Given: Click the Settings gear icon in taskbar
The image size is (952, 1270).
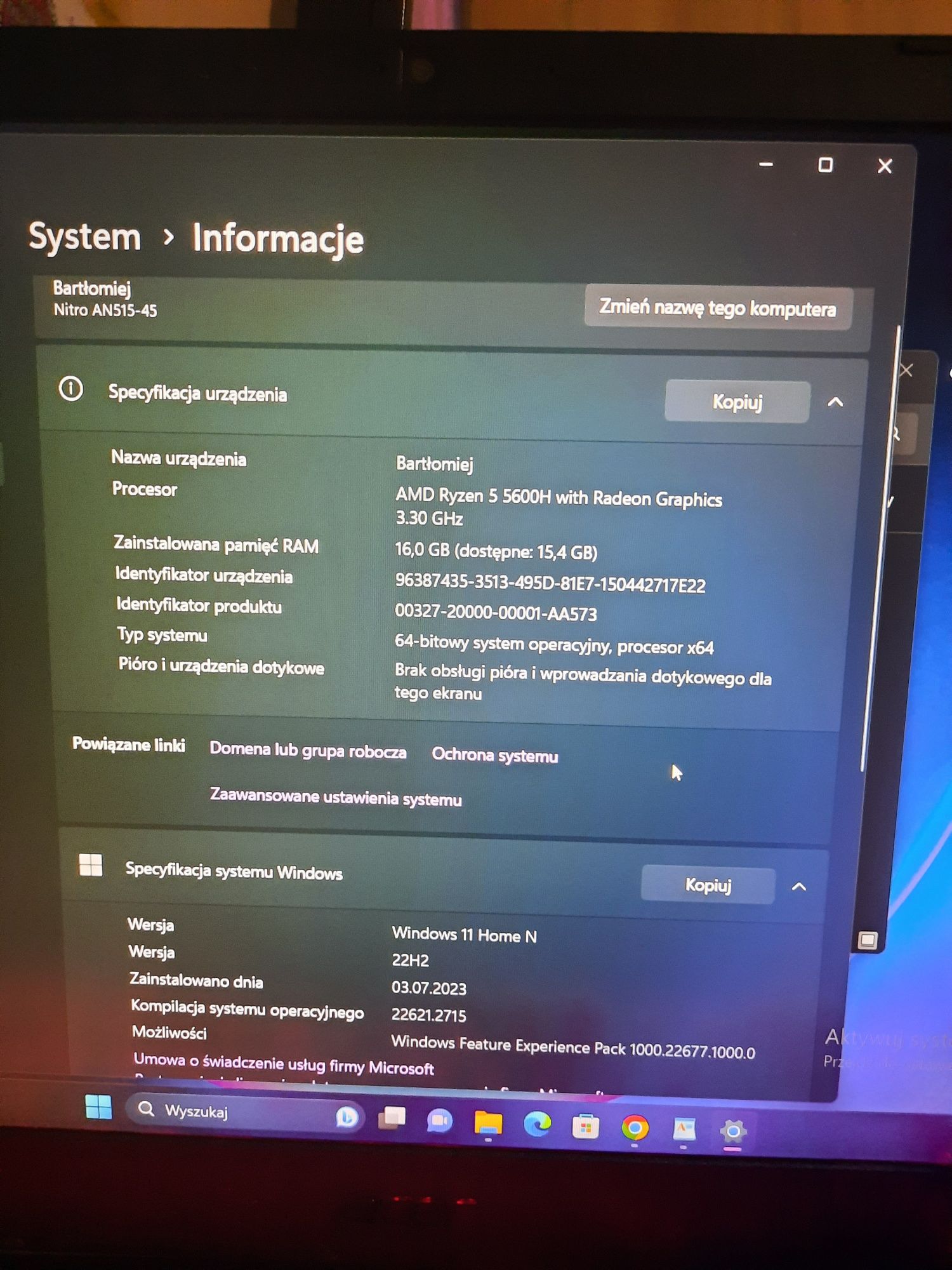Looking at the screenshot, I should click(x=733, y=1132).
